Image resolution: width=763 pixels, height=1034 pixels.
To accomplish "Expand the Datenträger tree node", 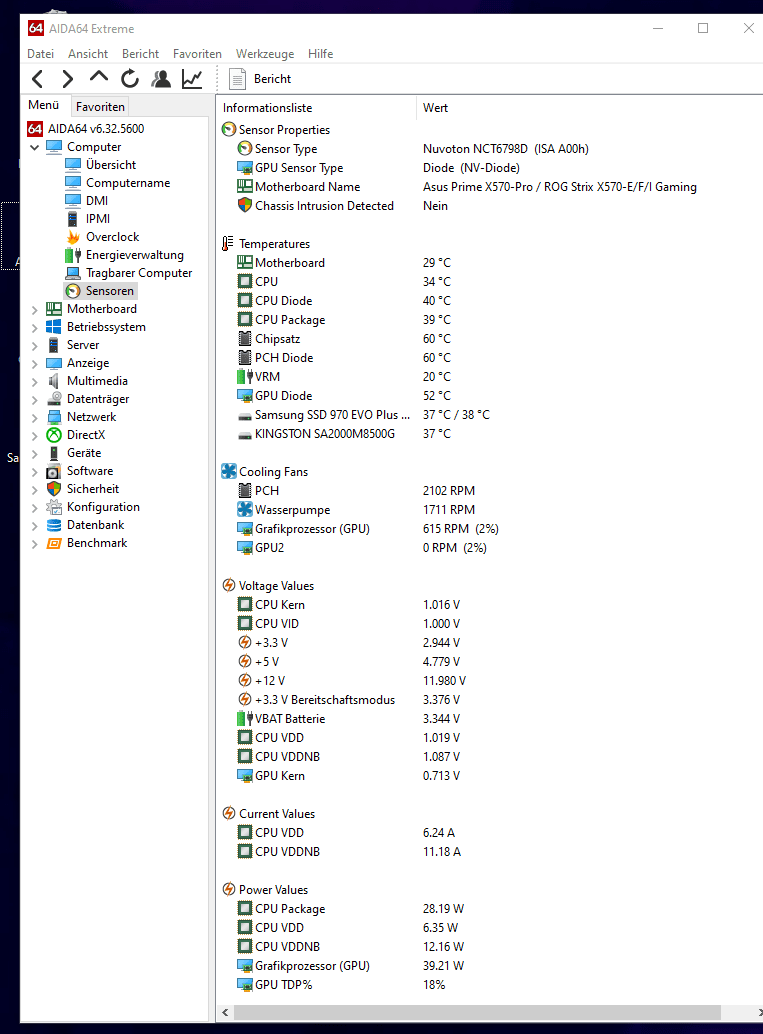I will [34, 399].
